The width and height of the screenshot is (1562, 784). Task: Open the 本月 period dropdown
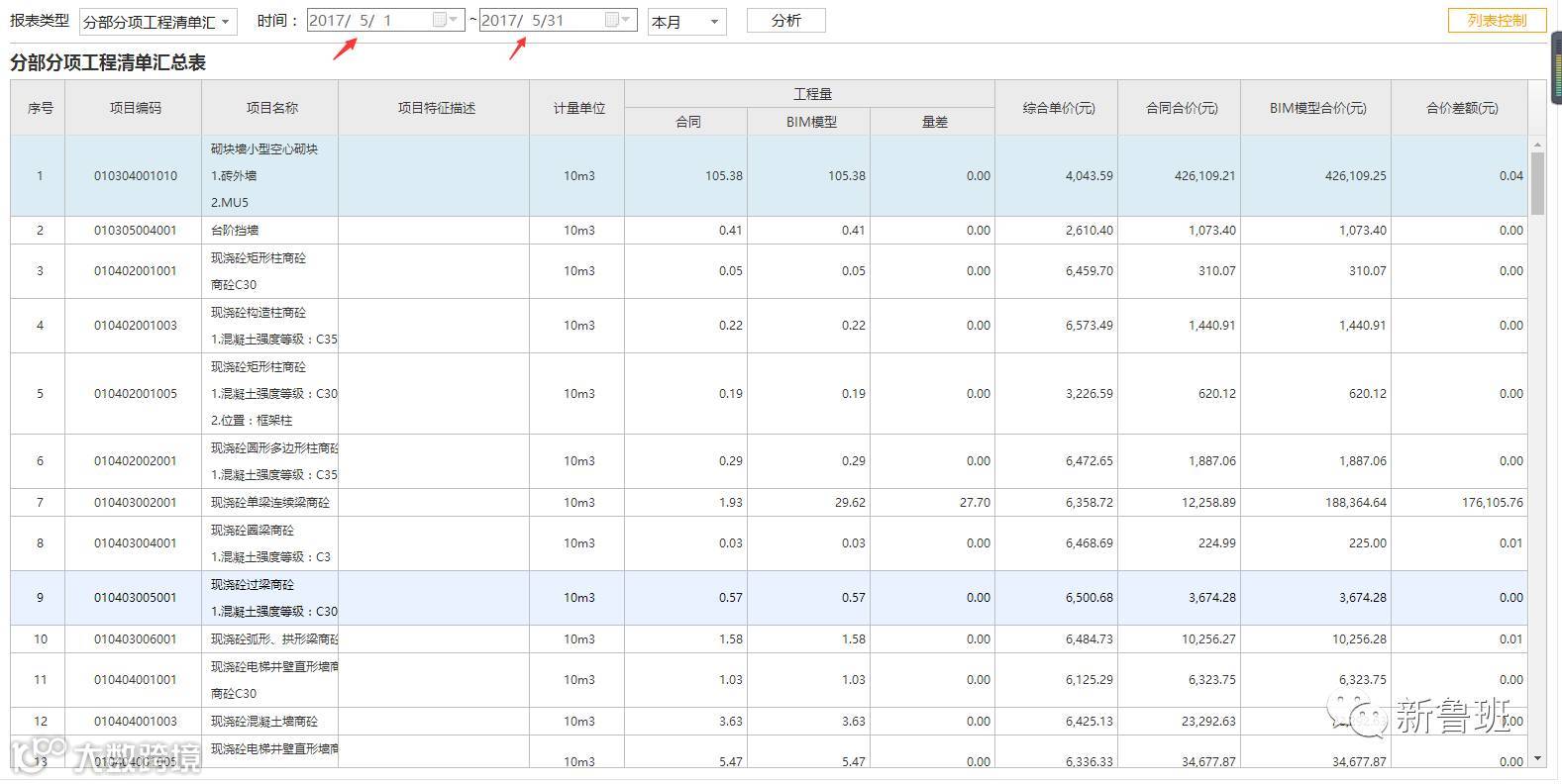click(686, 21)
